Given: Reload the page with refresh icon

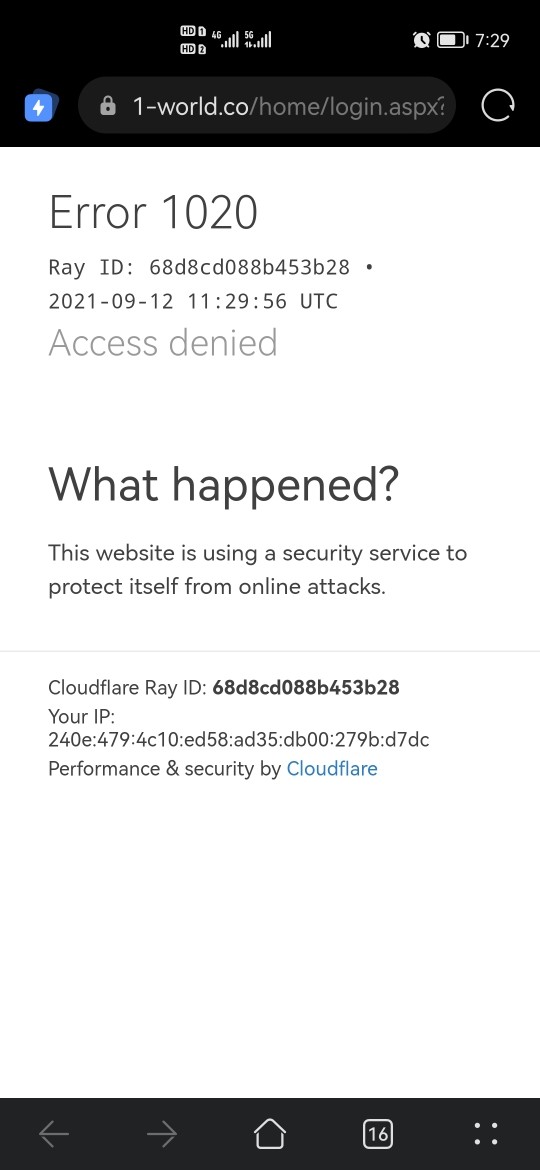Looking at the screenshot, I should (x=497, y=105).
